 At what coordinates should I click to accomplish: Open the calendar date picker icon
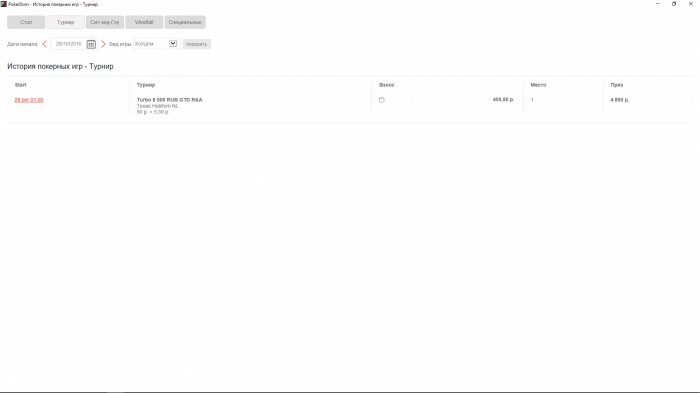tap(91, 44)
